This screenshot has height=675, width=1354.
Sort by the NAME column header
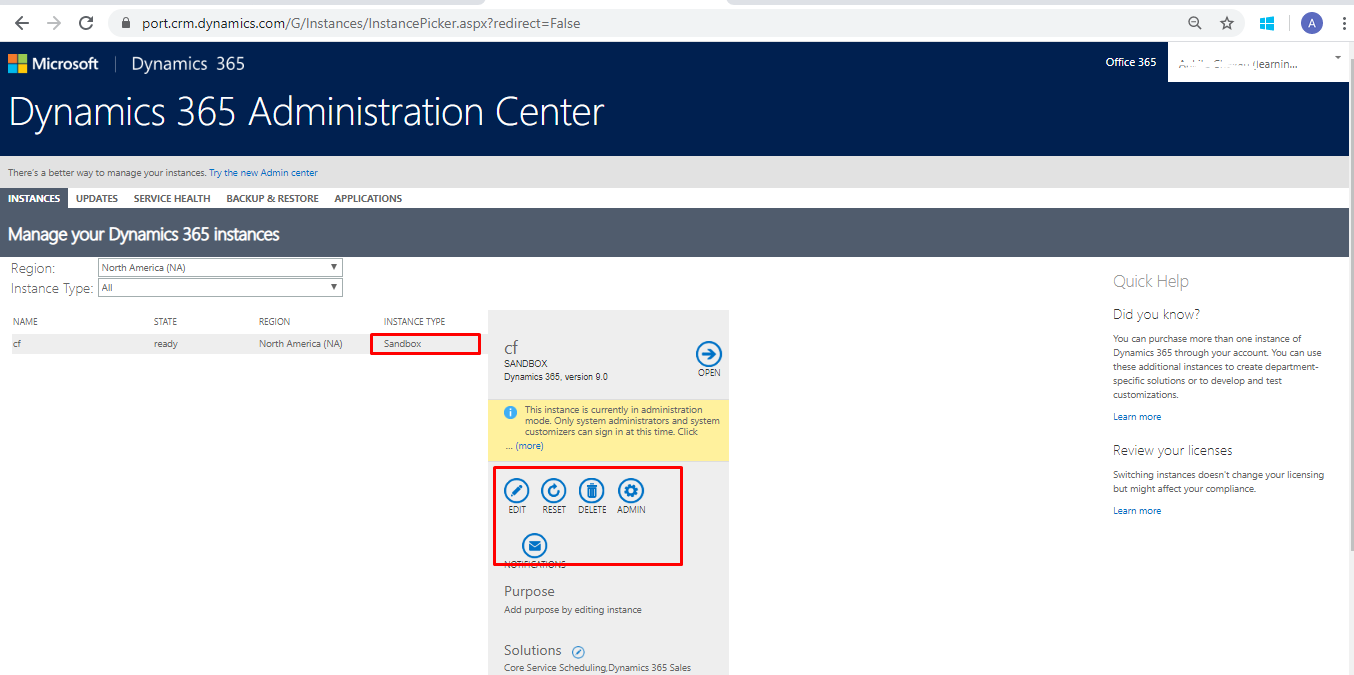[25, 322]
